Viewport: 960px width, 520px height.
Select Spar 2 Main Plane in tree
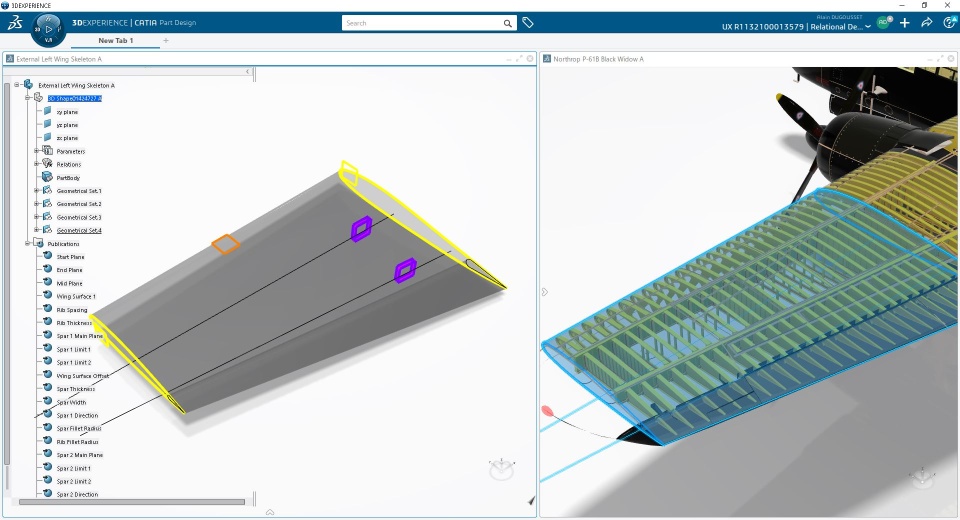pyautogui.click(x=80, y=455)
